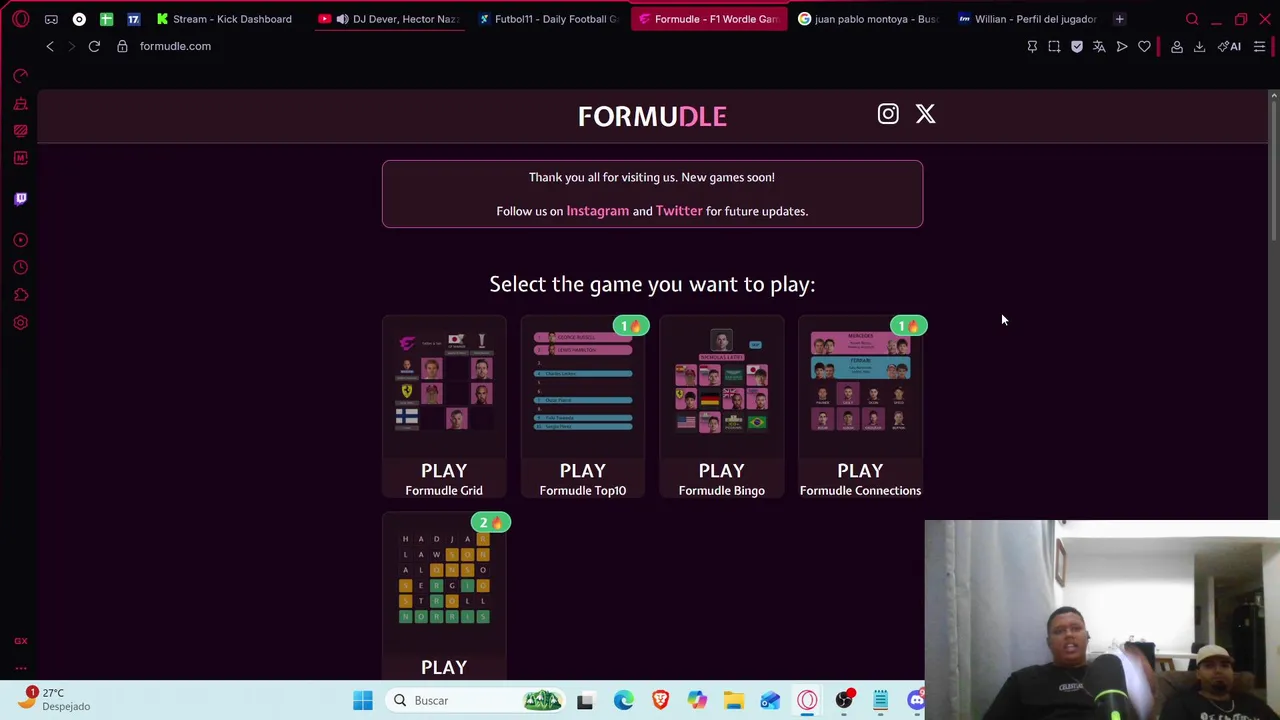Play Formudle Bingo game
1280x720 pixels.
(721, 407)
